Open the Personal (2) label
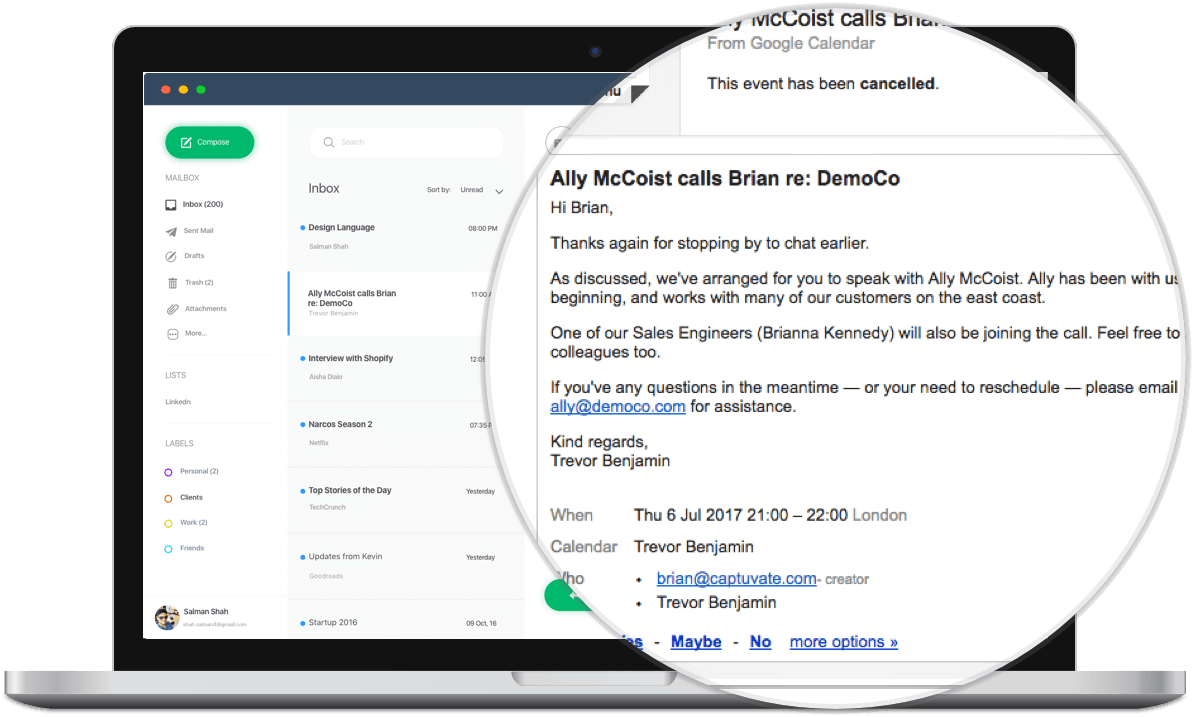Screen dimensions: 1194x717 click(x=200, y=472)
